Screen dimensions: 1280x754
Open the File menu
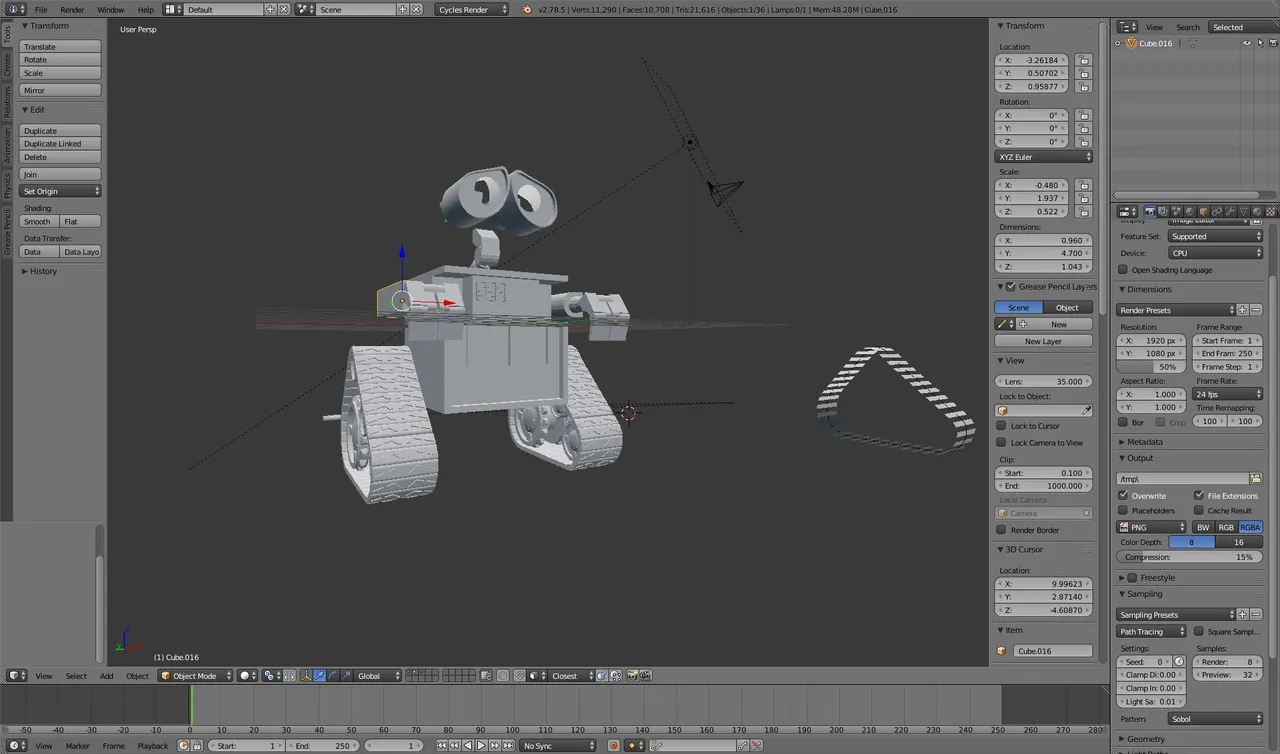41,9
